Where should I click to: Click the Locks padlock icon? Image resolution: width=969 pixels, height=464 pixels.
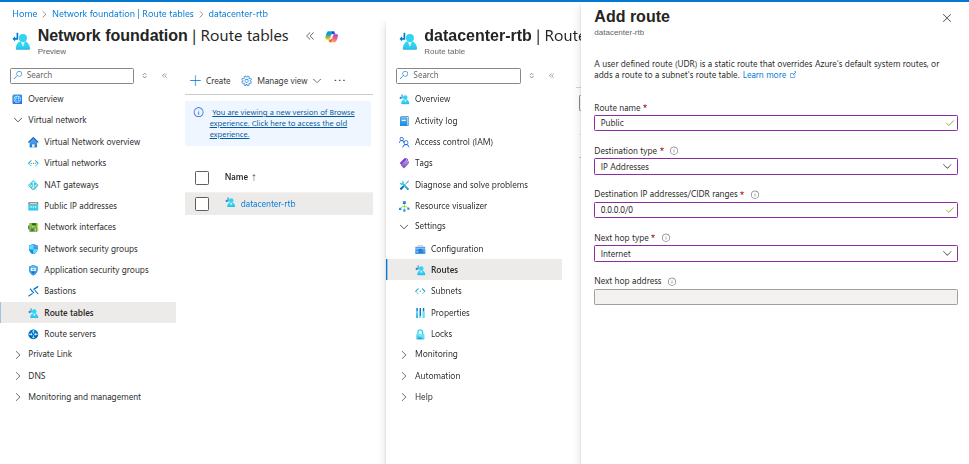click(420, 334)
